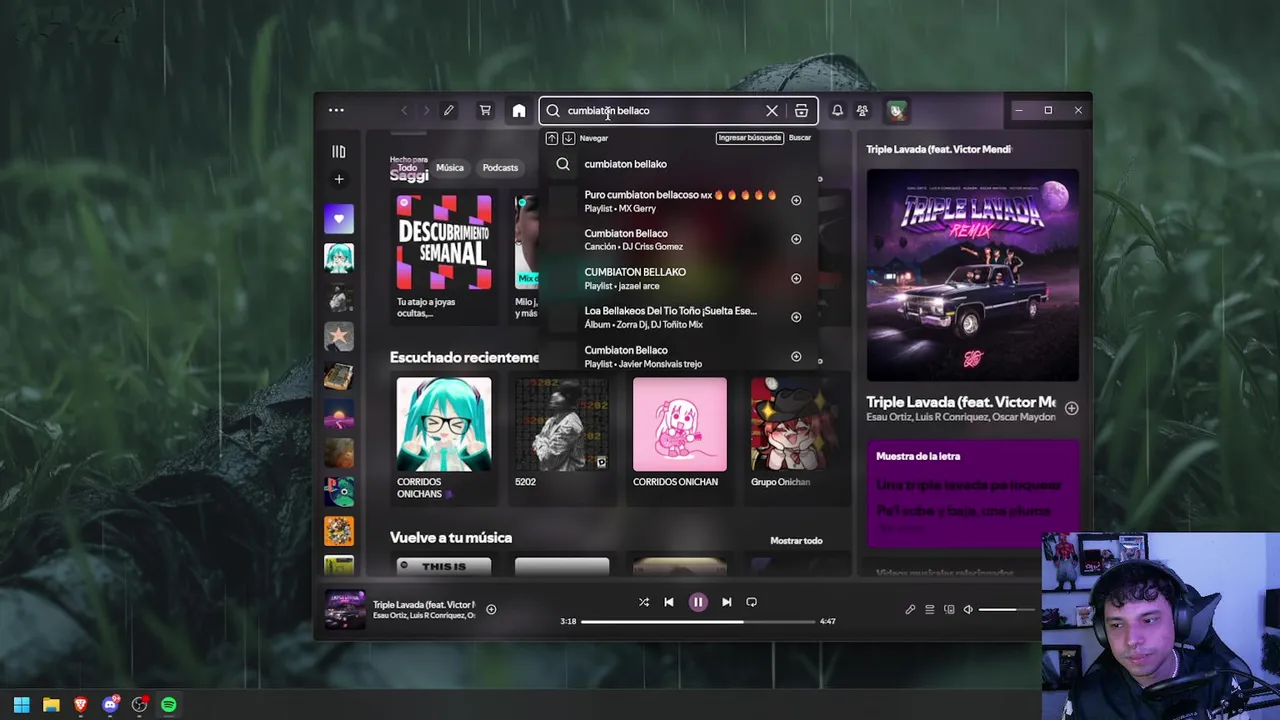Click the pencil edit icon in top bar
1280x720 pixels.
[449, 111]
